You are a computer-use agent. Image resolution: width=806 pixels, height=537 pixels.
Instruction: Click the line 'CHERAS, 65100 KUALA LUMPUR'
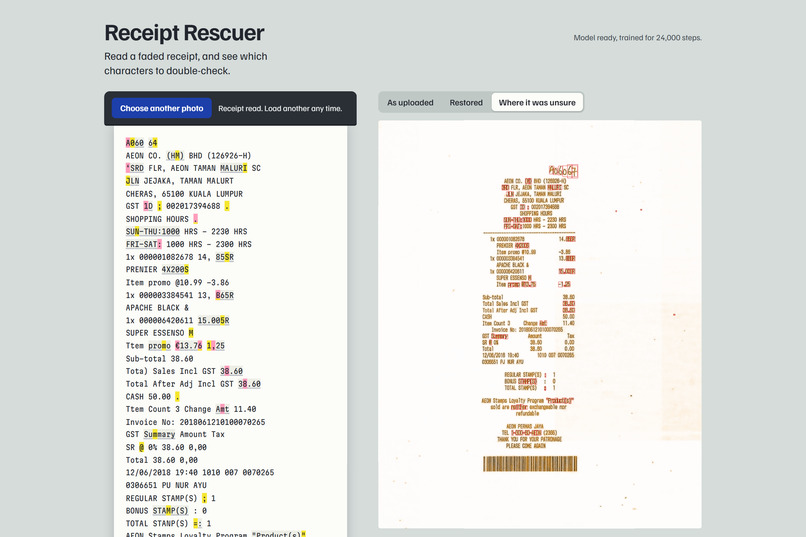(184, 194)
